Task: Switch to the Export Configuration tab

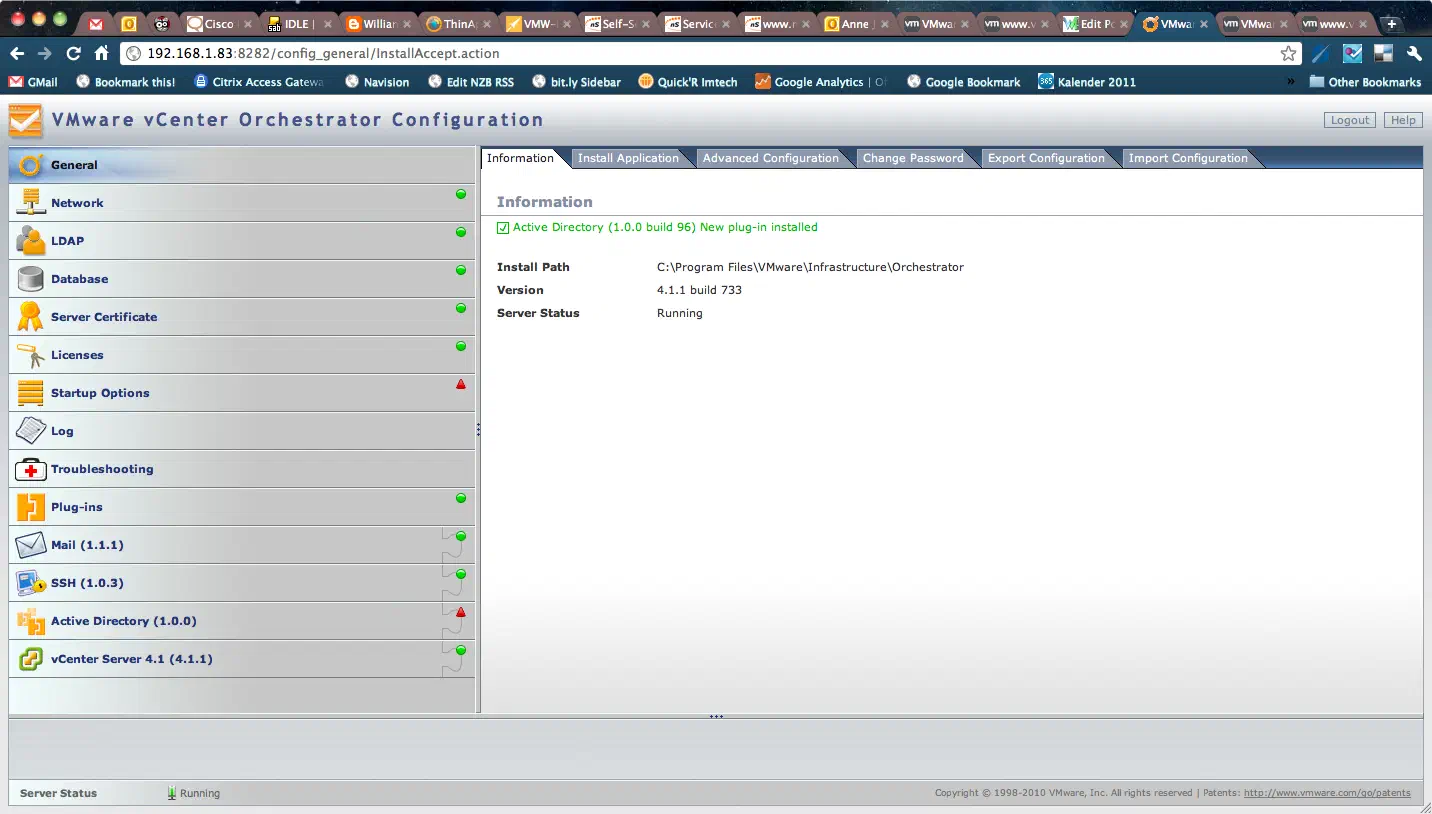Action: (x=1046, y=158)
